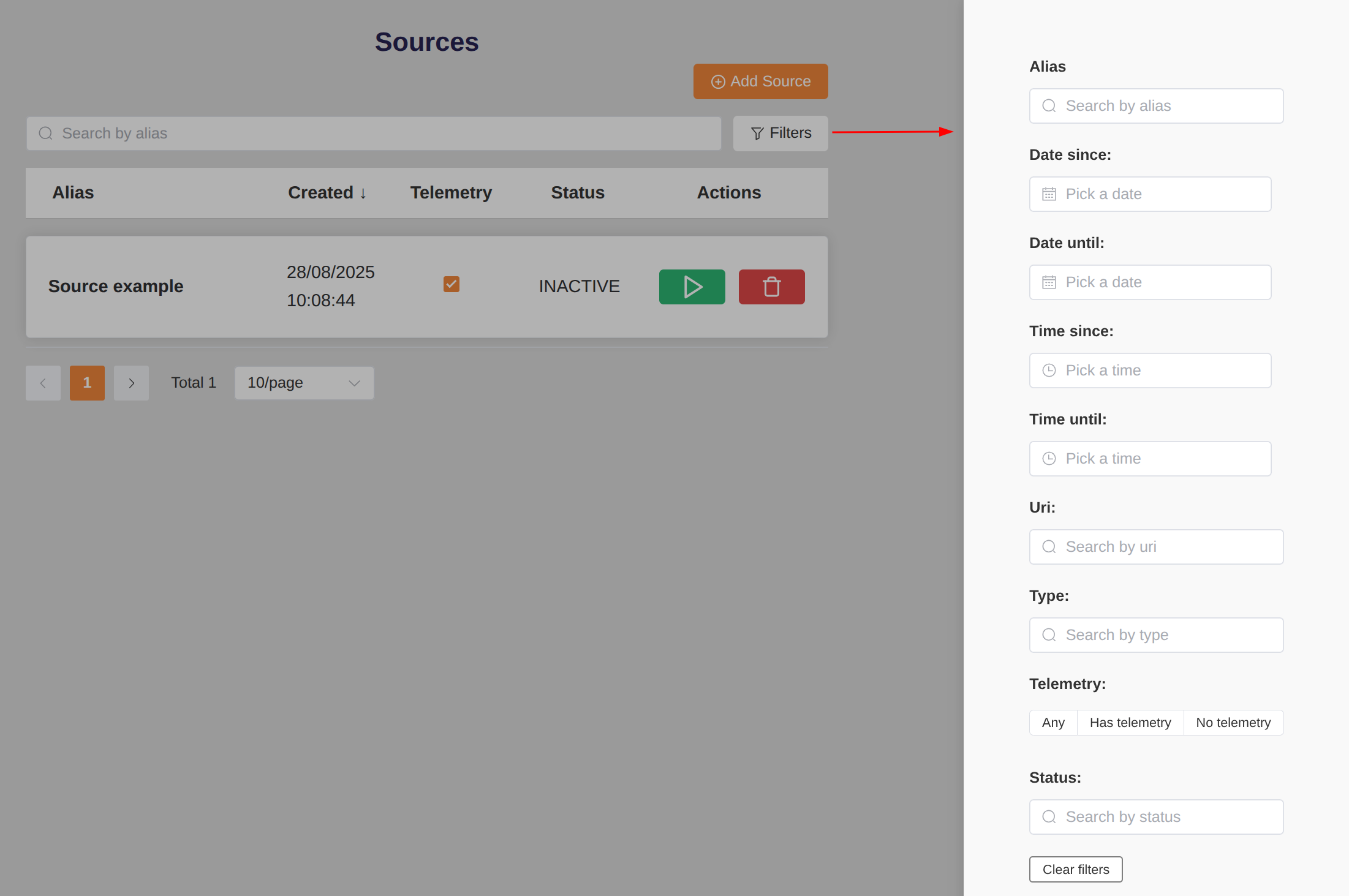Image resolution: width=1349 pixels, height=896 pixels.
Task: Select the No telemetry option
Action: pyautogui.click(x=1233, y=723)
